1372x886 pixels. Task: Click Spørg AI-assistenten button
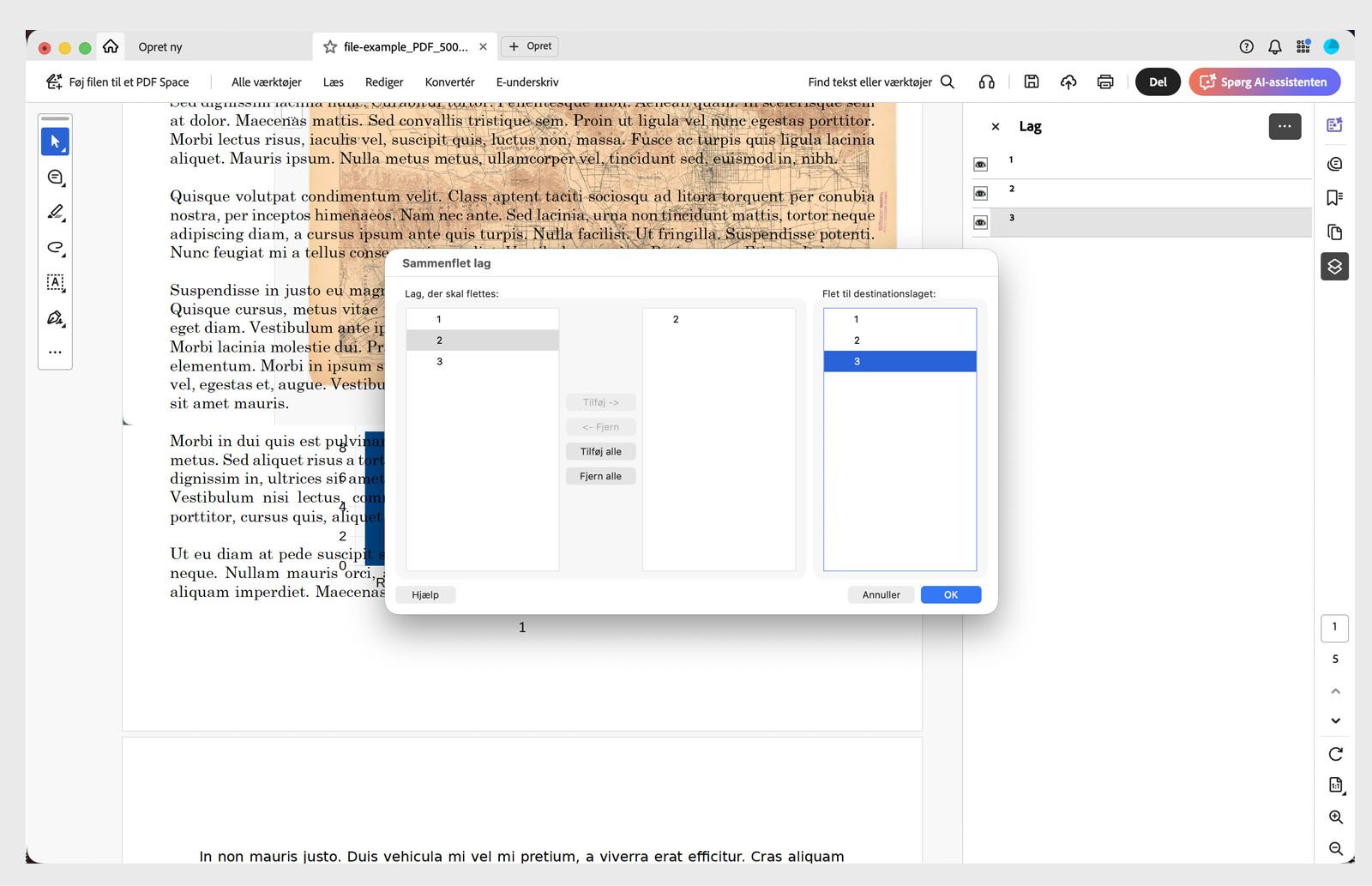[x=1265, y=82]
